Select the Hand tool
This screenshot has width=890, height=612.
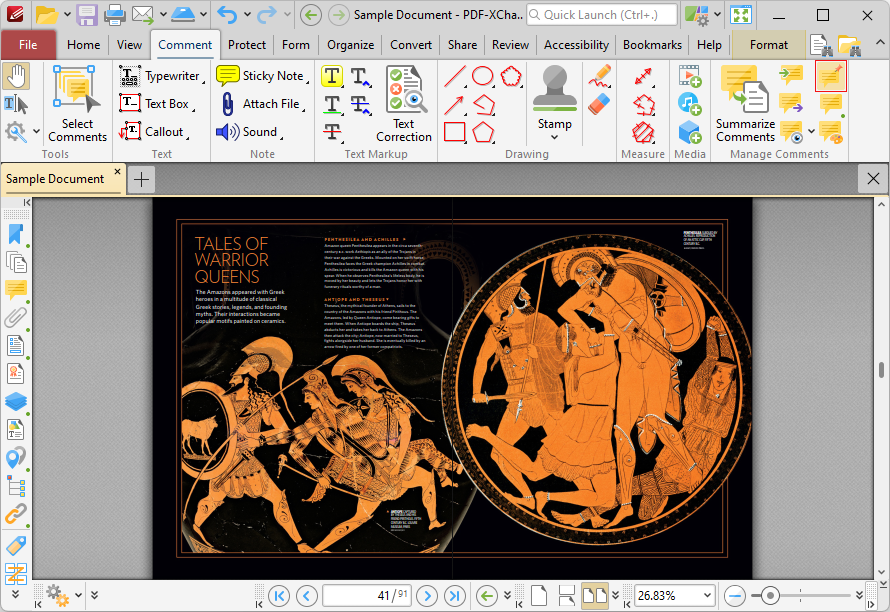(x=16, y=76)
